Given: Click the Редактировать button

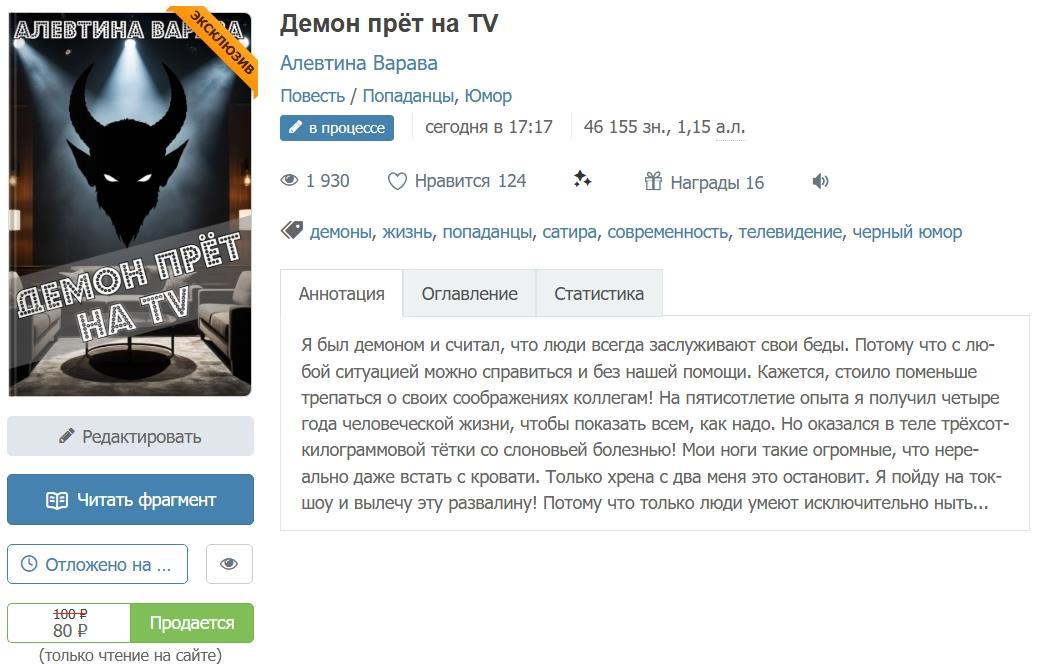Looking at the screenshot, I should pos(130,436).
